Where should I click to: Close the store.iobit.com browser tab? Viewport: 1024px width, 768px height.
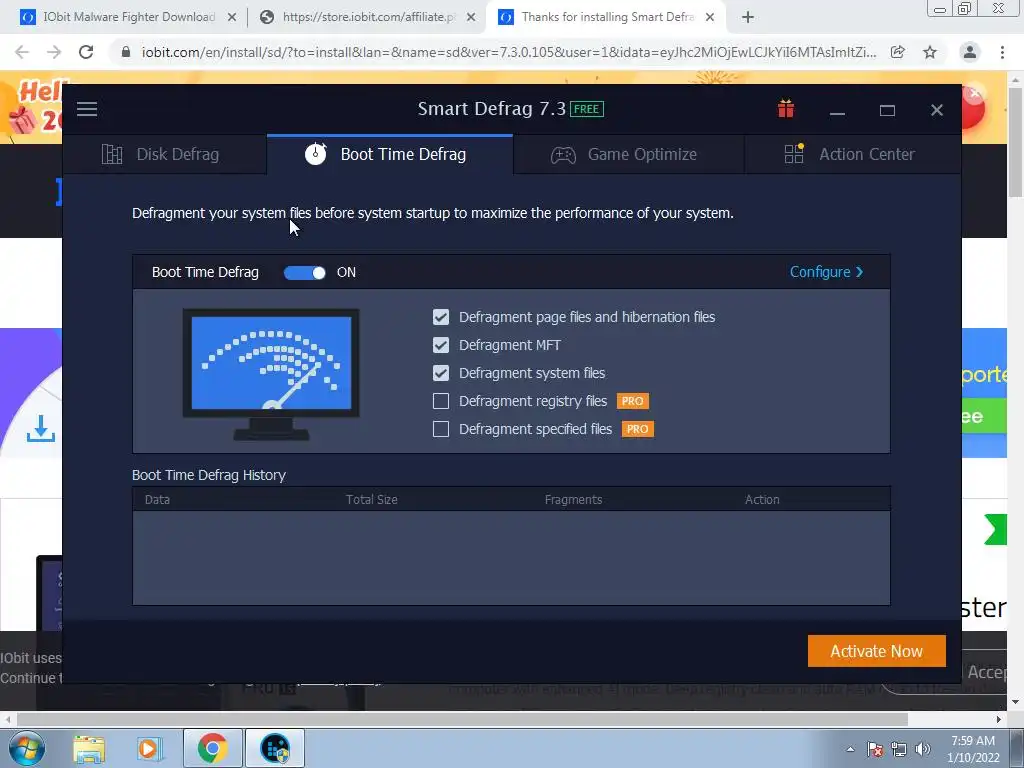471,18
